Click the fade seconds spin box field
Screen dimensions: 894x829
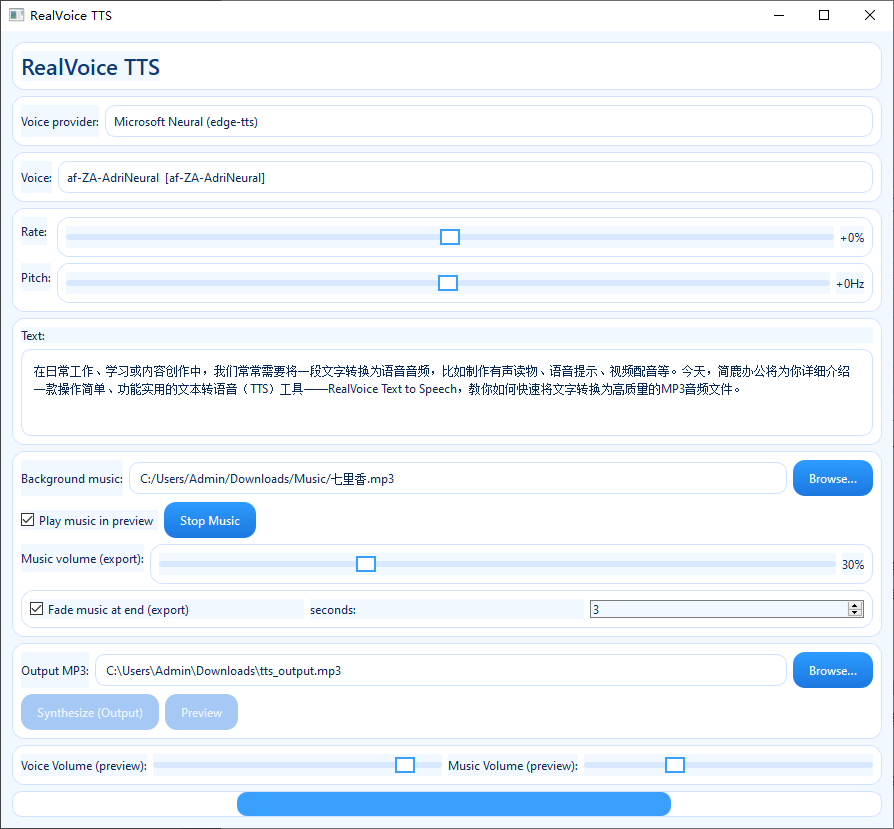pyautogui.click(x=717, y=609)
